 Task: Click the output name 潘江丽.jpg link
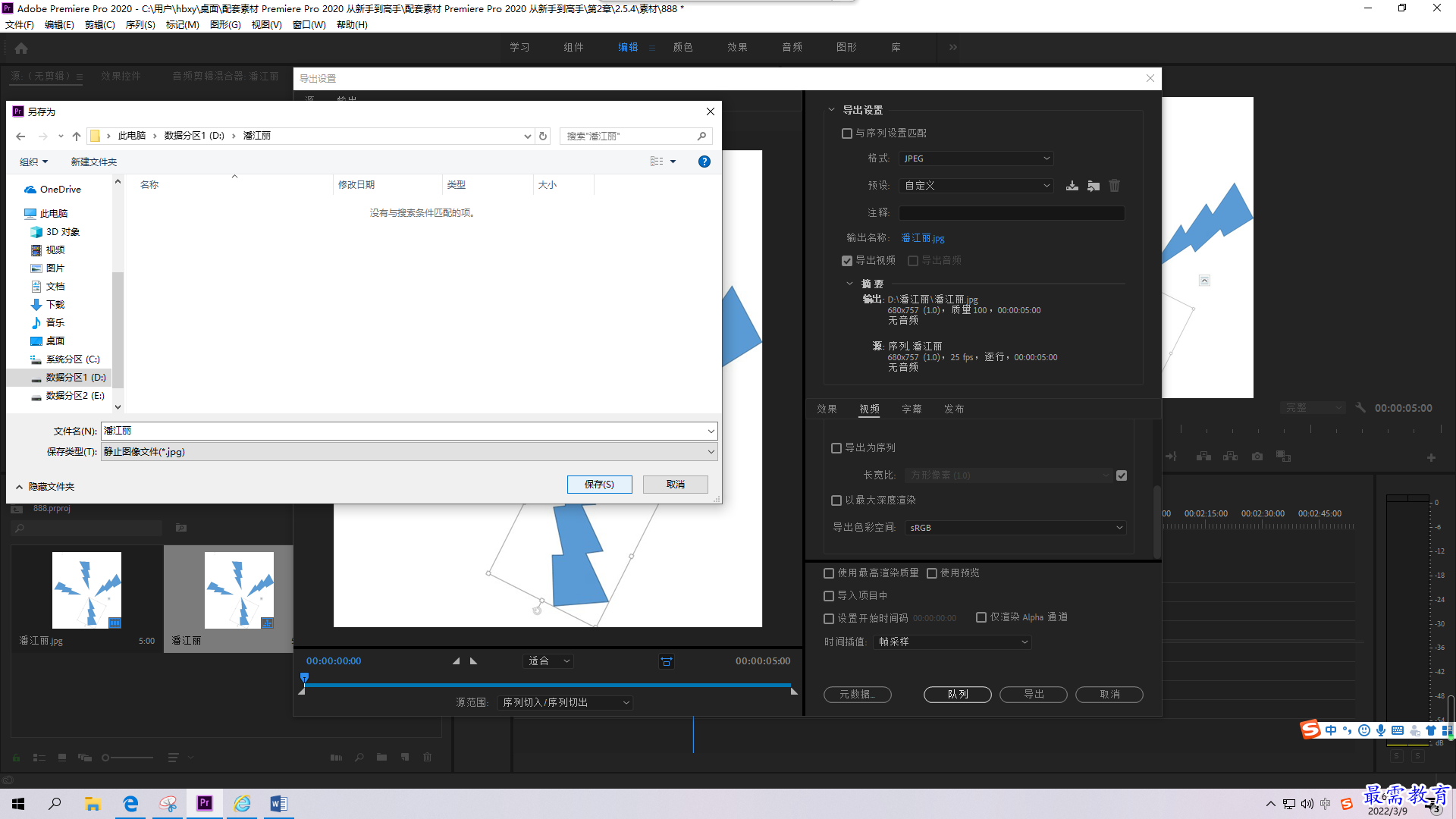click(923, 238)
